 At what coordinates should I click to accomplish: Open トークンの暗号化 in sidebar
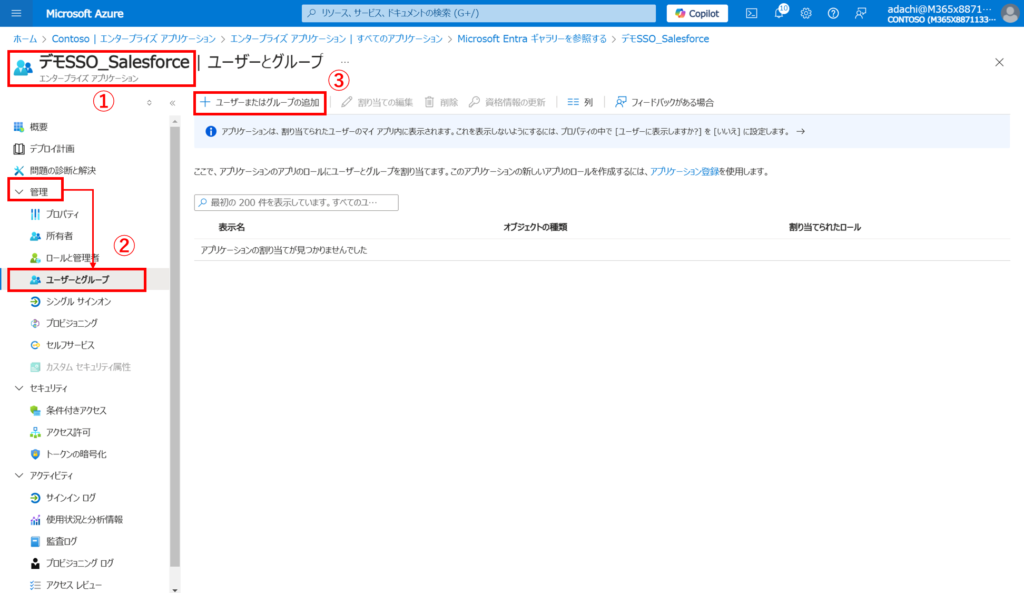pyautogui.click(x=76, y=454)
